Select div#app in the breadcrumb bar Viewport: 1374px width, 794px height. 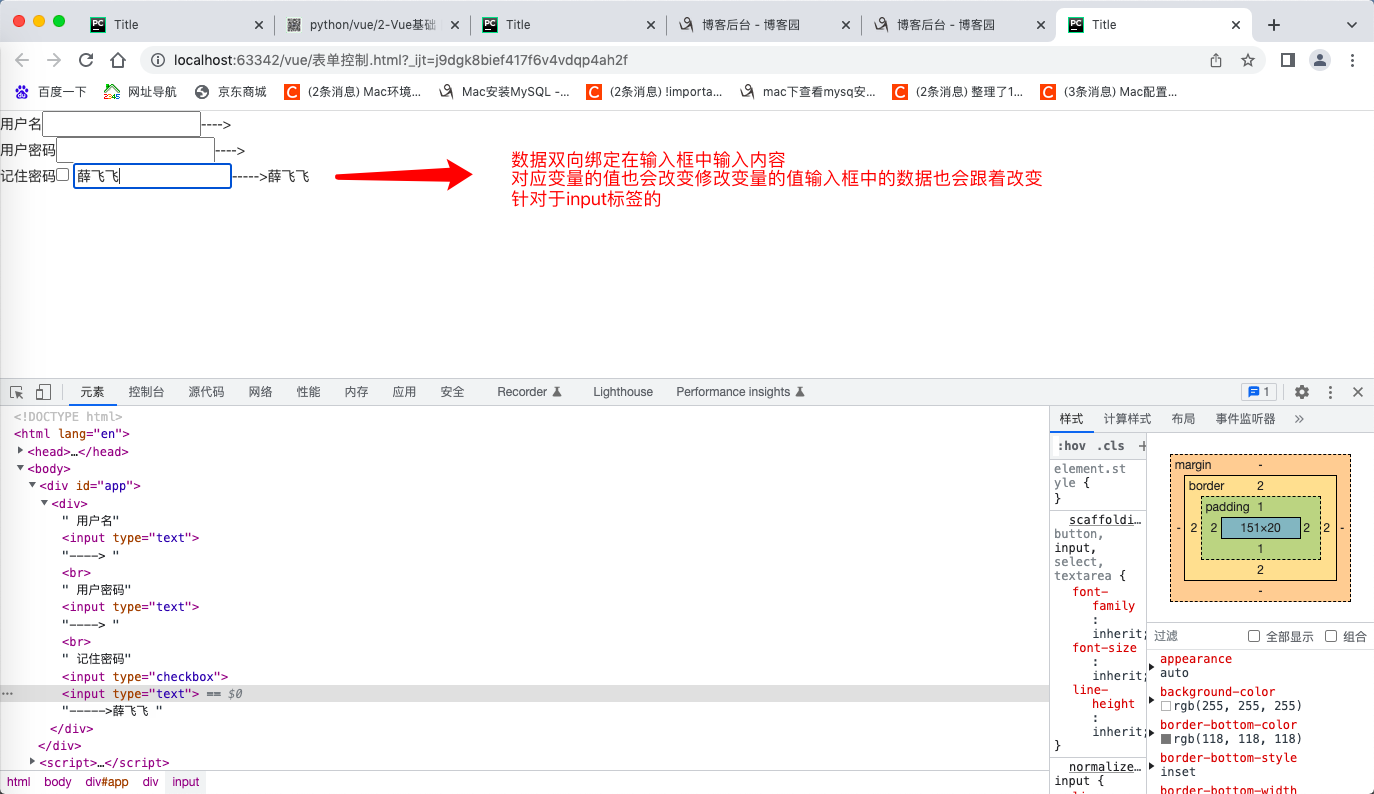click(107, 782)
